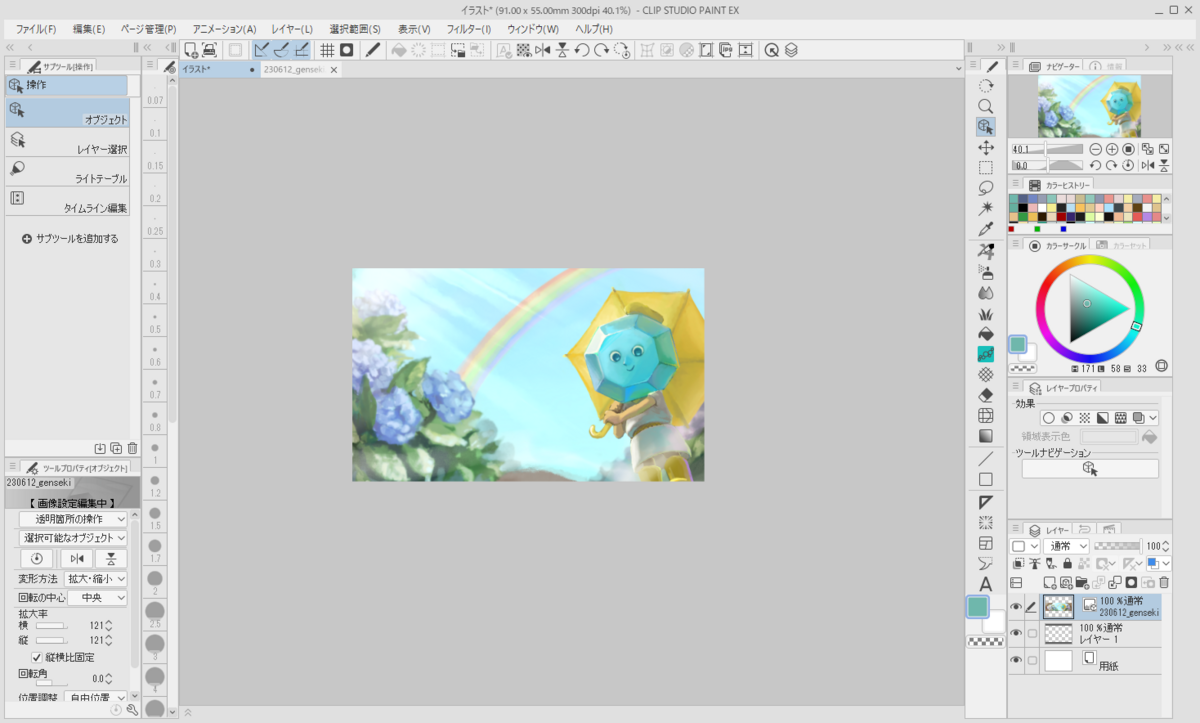This screenshot has height=723, width=1200.
Task: Expand the 透明箇所の操作 dropdown
Action: point(74,519)
